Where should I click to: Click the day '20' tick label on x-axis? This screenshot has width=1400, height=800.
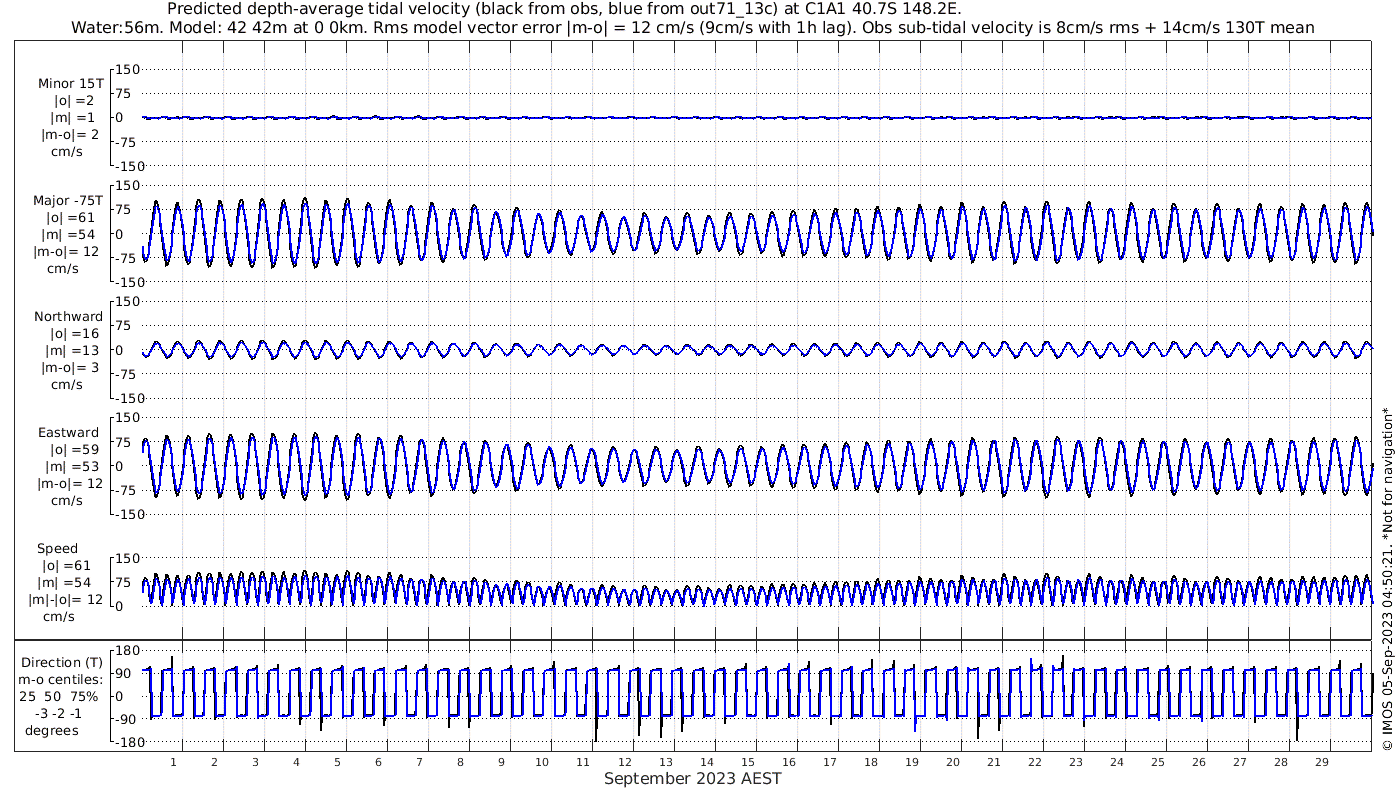(952, 762)
